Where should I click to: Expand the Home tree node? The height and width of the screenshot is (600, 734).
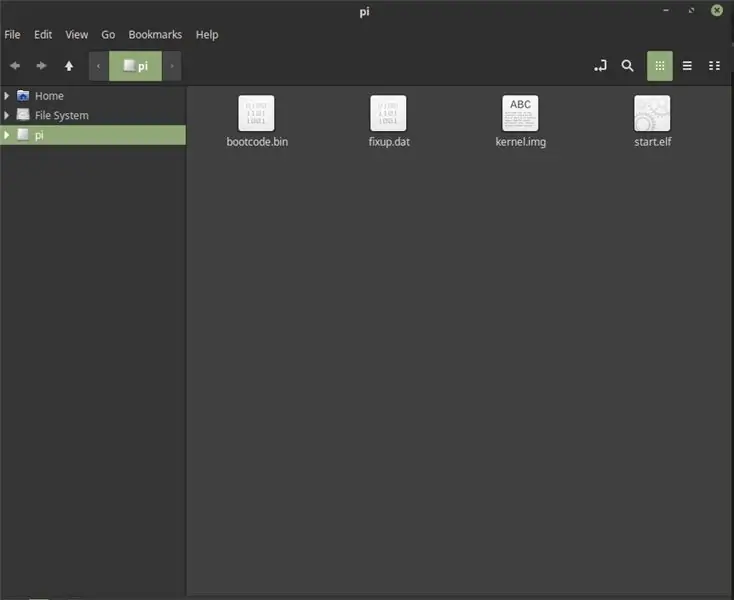(x=7, y=96)
